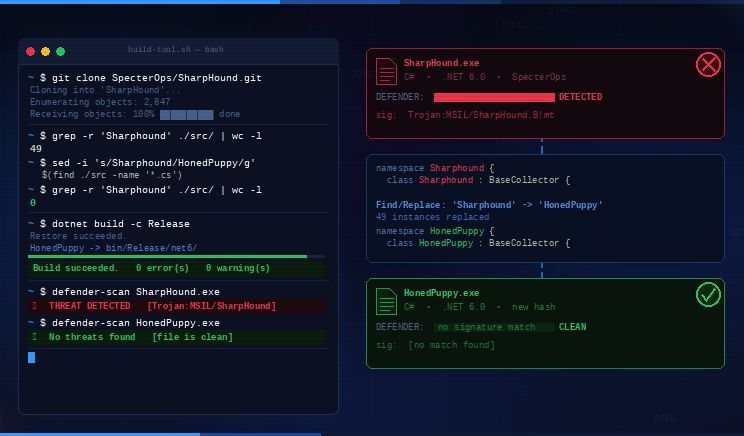Click the red 'THREAT DETECTED' result line

pyautogui.click(x=177, y=306)
